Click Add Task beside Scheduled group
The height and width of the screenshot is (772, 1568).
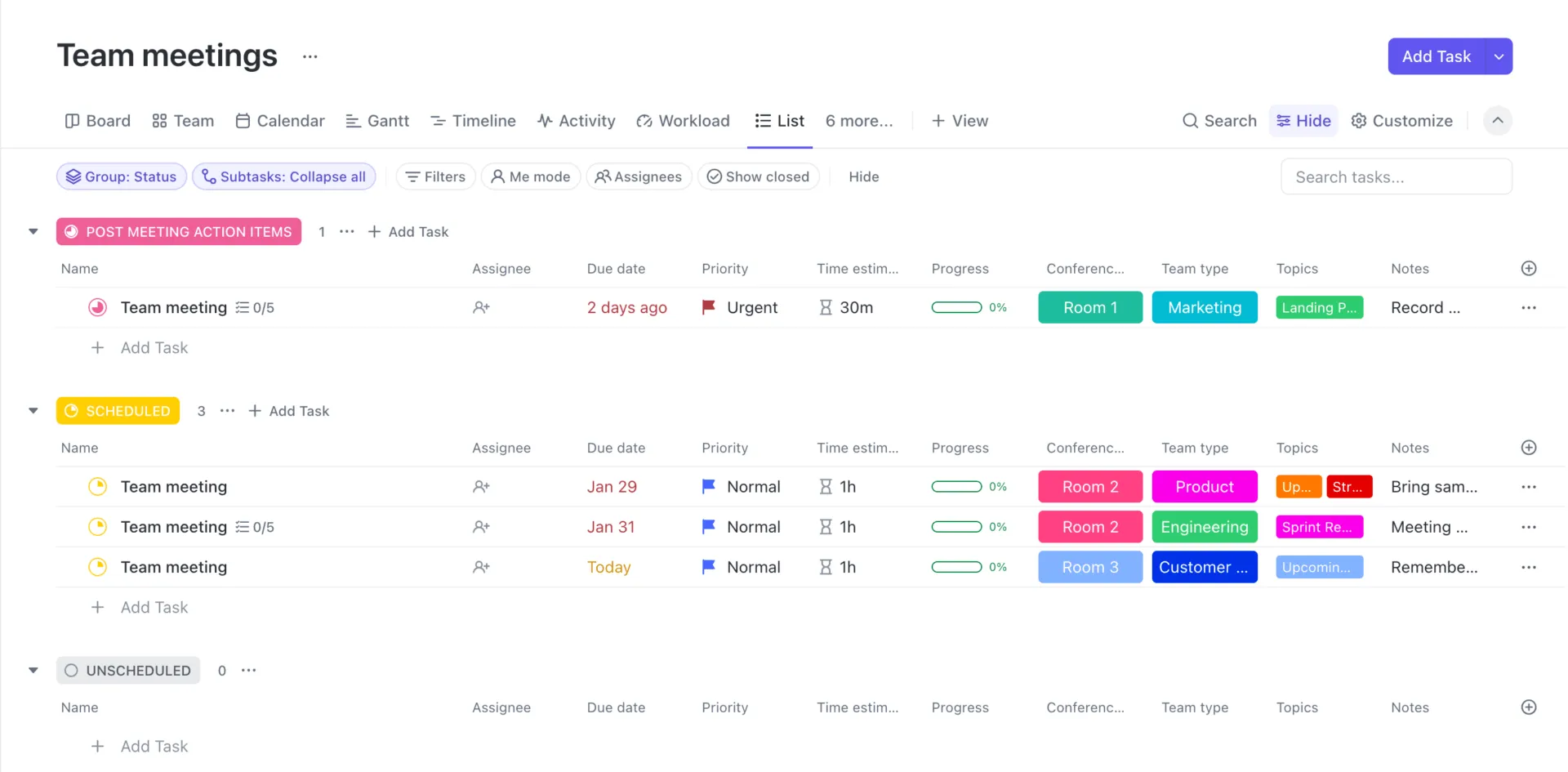pyautogui.click(x=288, y=411)
